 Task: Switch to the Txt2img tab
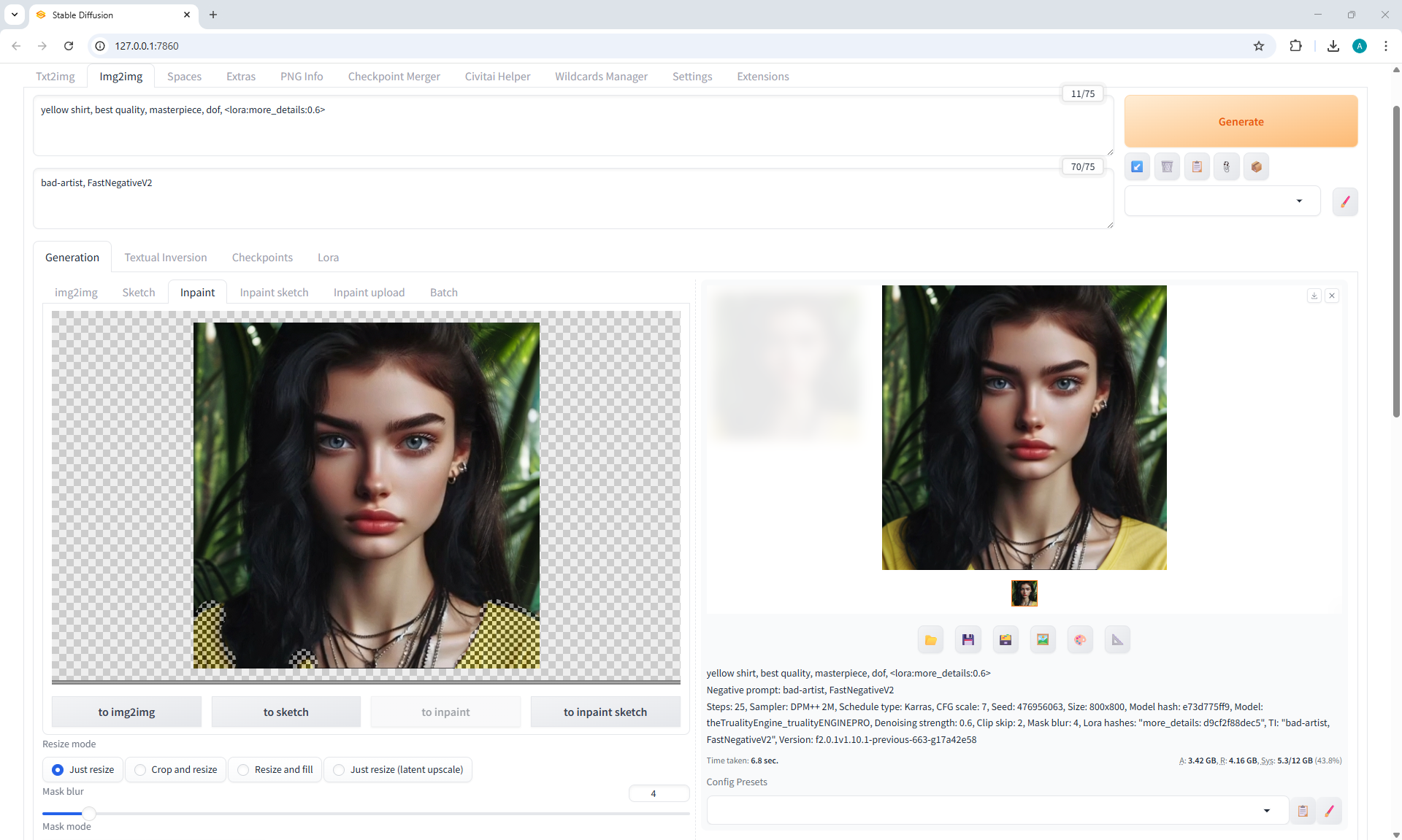(55, 77)
